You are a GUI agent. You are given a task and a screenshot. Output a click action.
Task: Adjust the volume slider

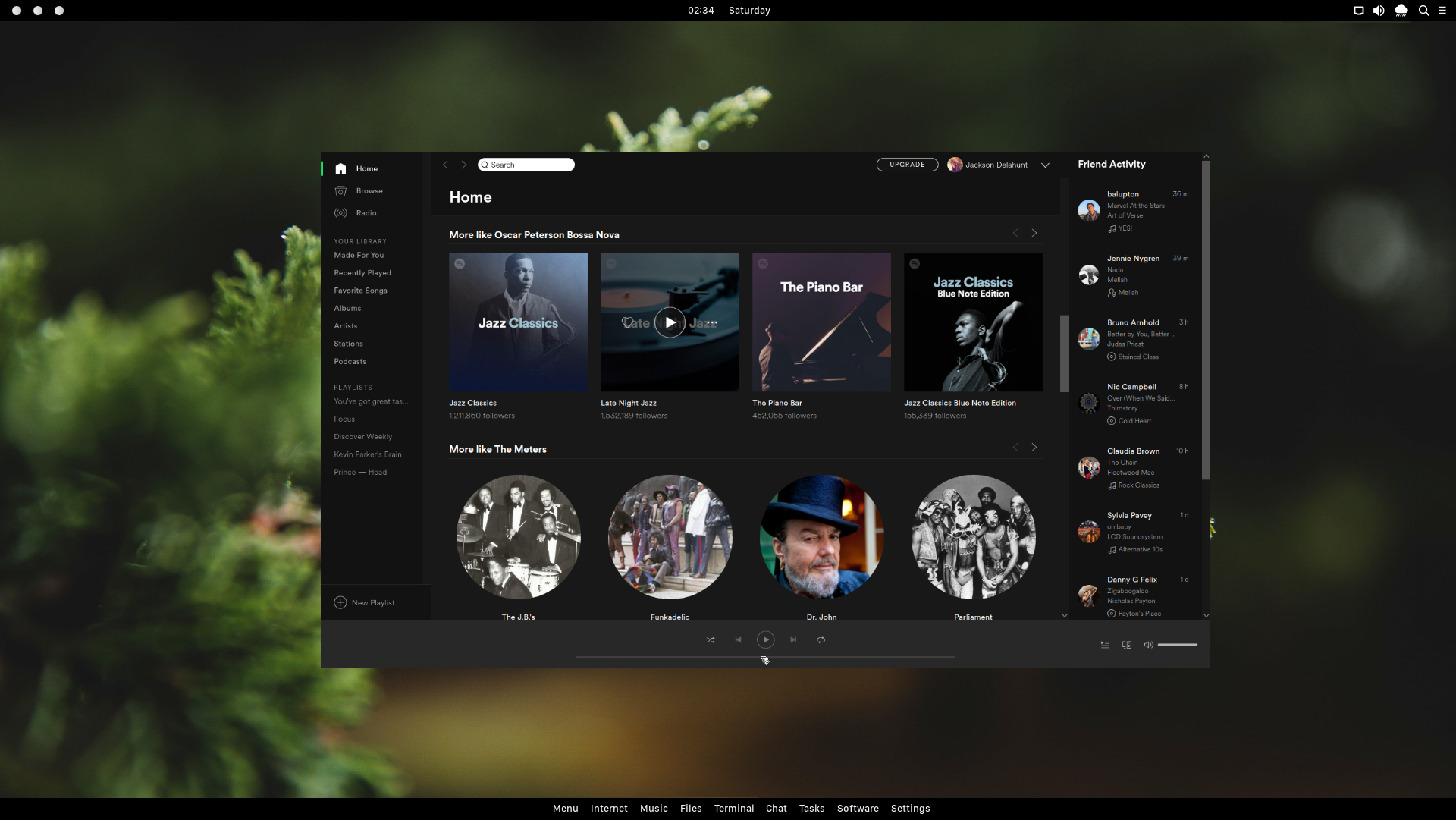click(1177, 645)
